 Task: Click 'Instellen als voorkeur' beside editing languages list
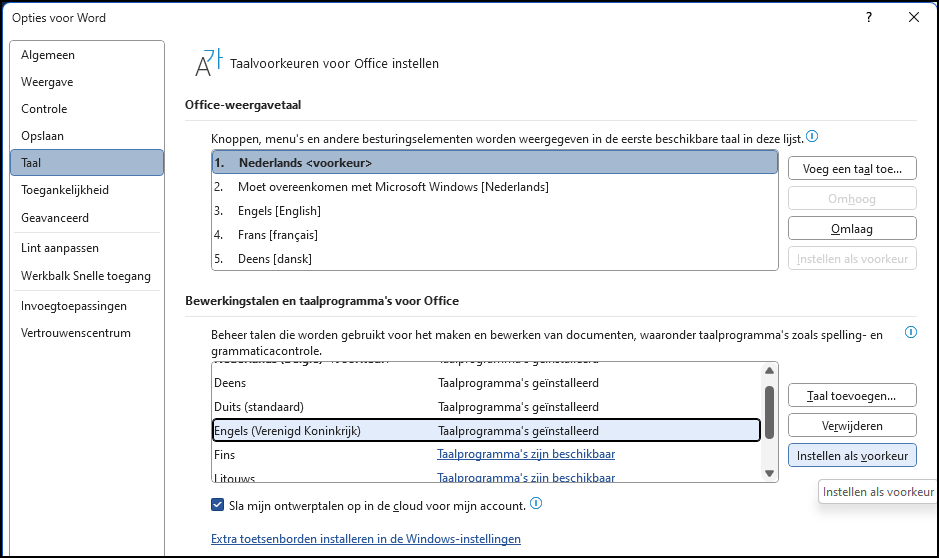(x=852, y=456)
